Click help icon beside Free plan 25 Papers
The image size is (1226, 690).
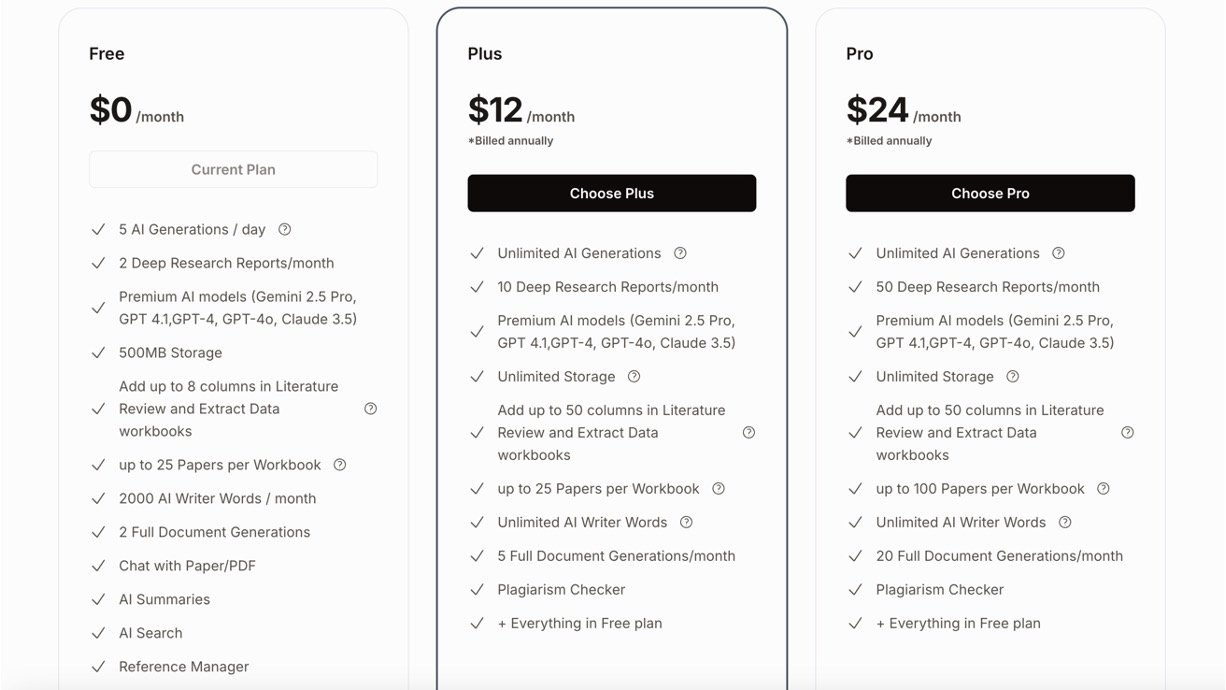[x=340, y=465]
